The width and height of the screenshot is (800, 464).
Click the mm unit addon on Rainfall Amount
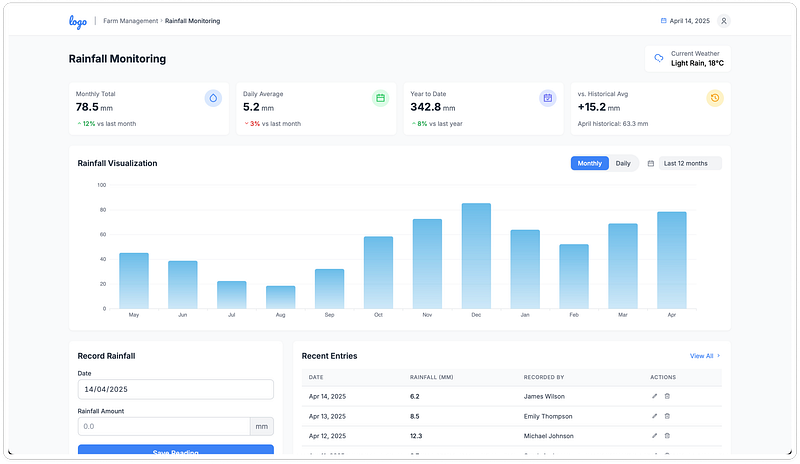262,426
